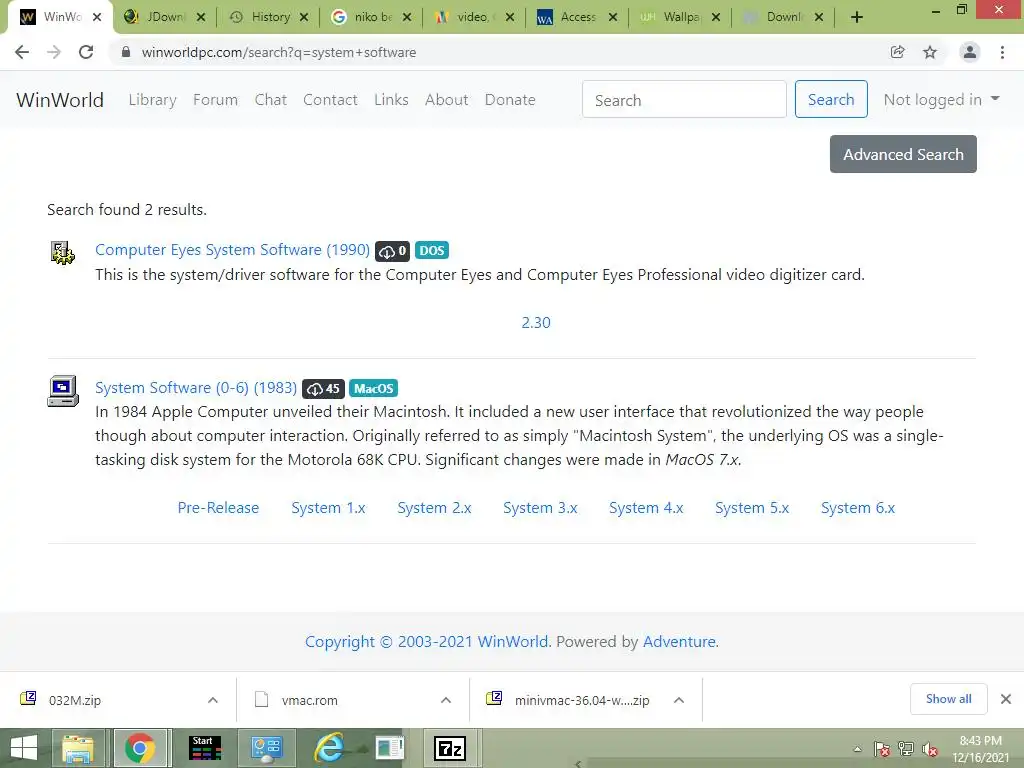This screenshot has height=768, width=1024.
Task: Open System Software (0-6) link
Action: tap(196, 388)
